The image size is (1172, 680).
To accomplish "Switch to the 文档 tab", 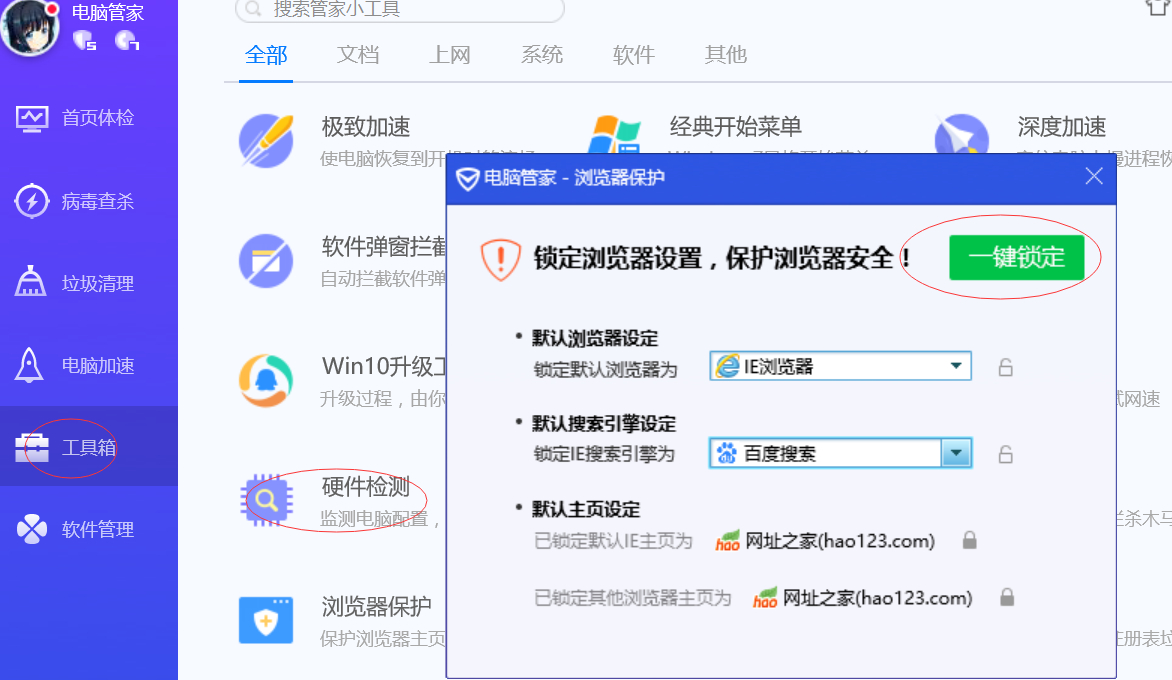I will (x=358, y=55).
